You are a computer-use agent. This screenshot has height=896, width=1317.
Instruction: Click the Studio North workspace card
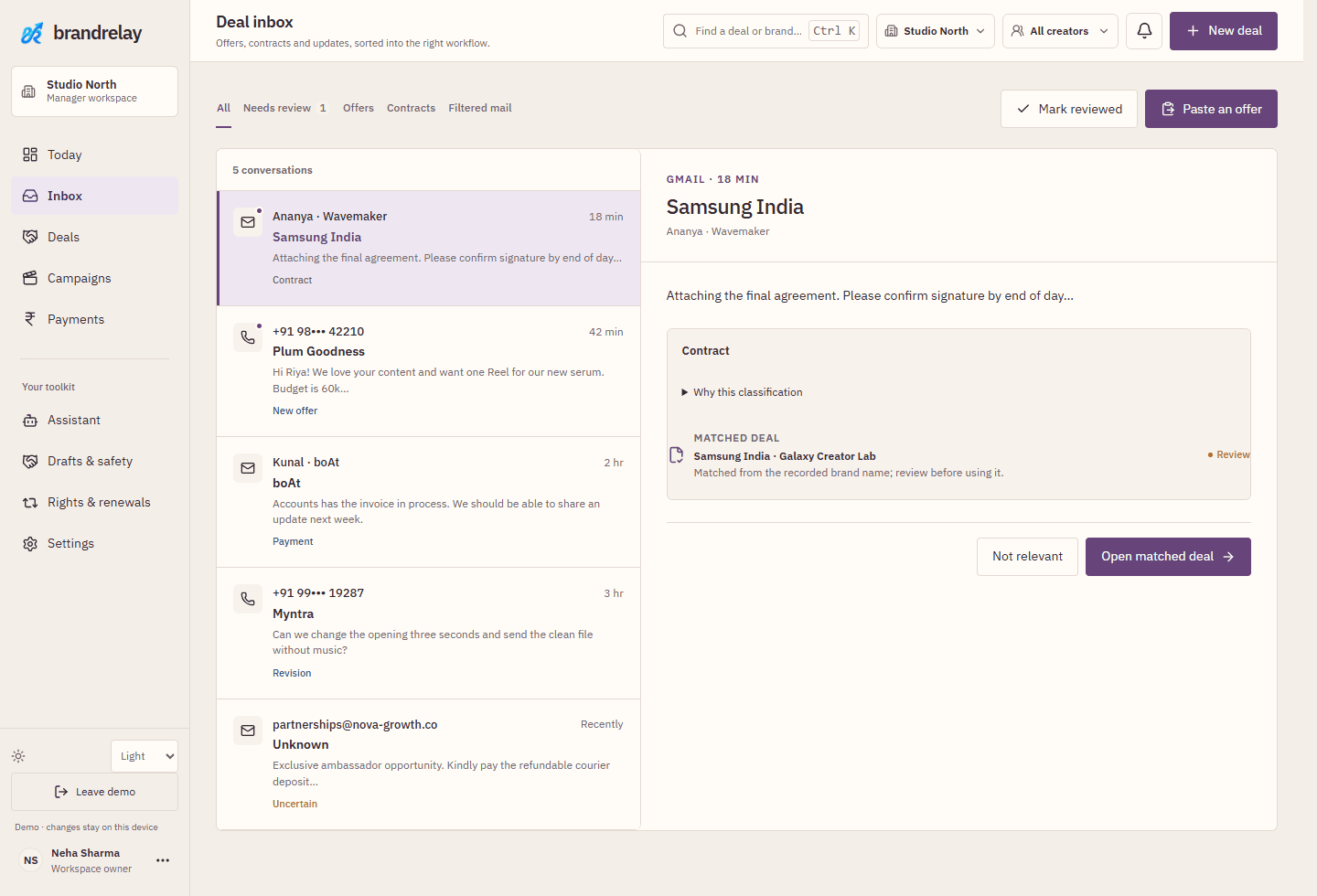pos(94,91)
